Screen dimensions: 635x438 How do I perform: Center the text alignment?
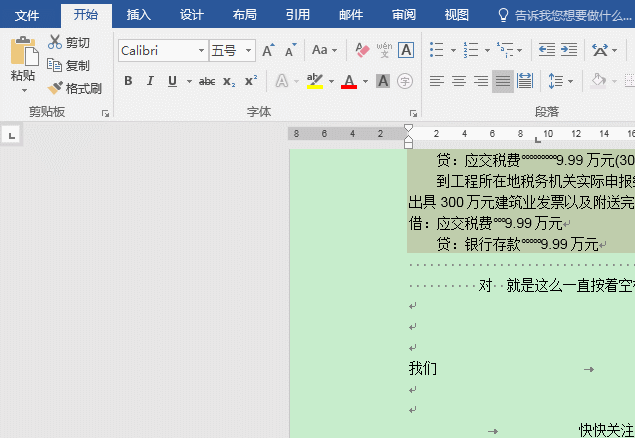tap(458, 81)
